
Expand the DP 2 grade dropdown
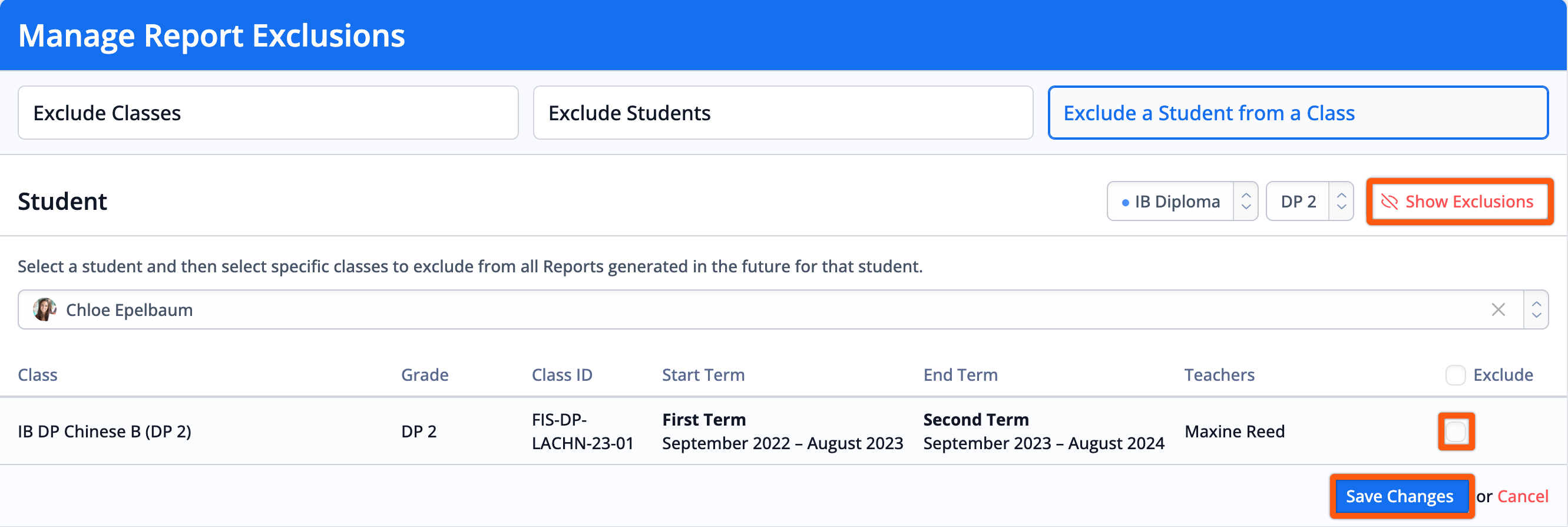pyautogui.click(x=1309, y=201)
